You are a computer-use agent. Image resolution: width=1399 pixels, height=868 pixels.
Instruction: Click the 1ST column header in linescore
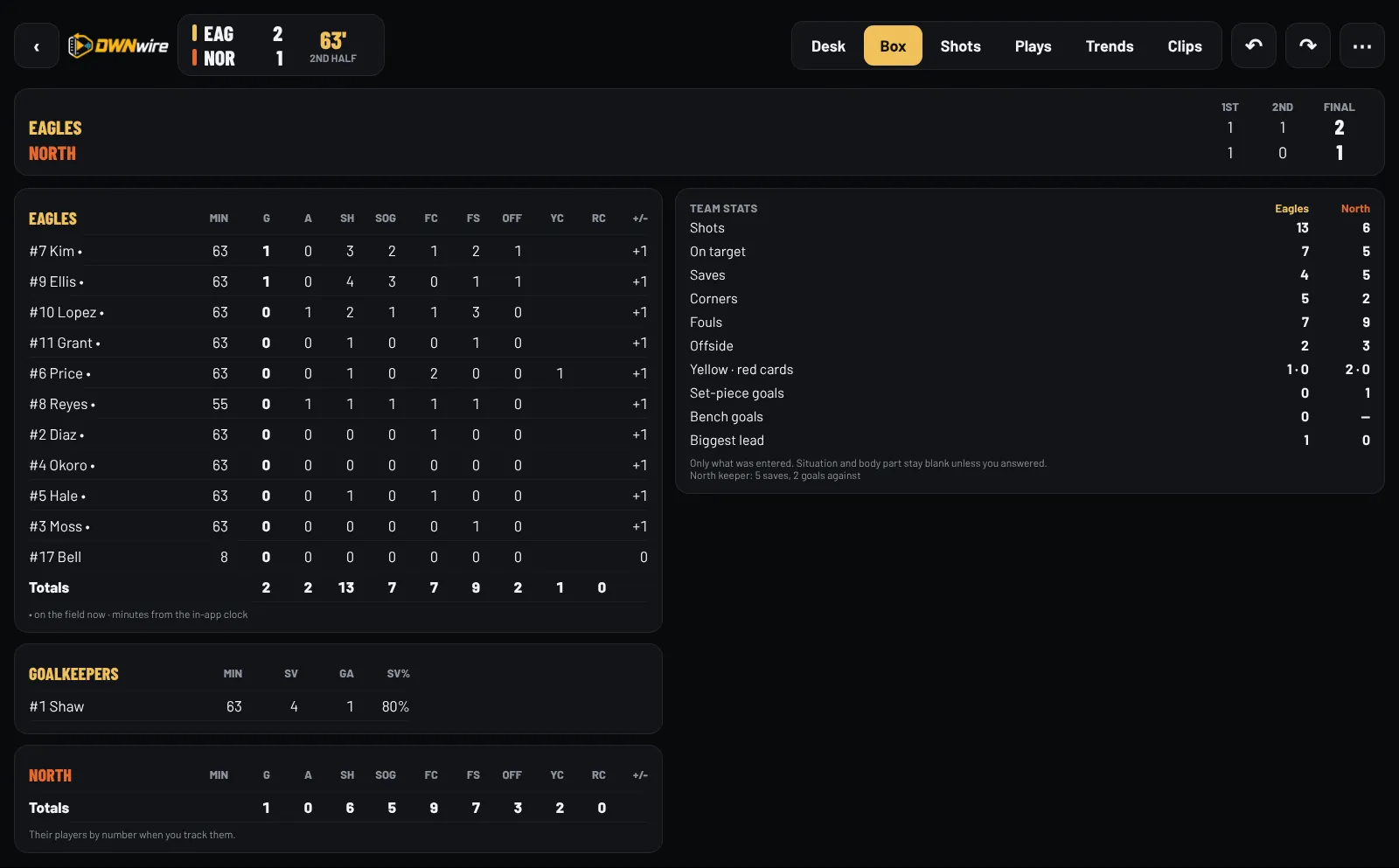click(1229, 107)
